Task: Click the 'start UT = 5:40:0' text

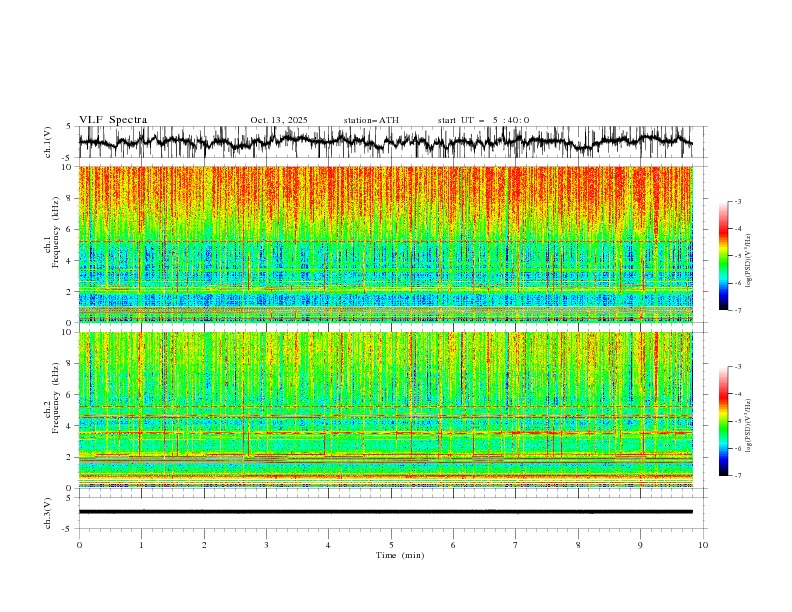Action: click(x=483, y=120)
